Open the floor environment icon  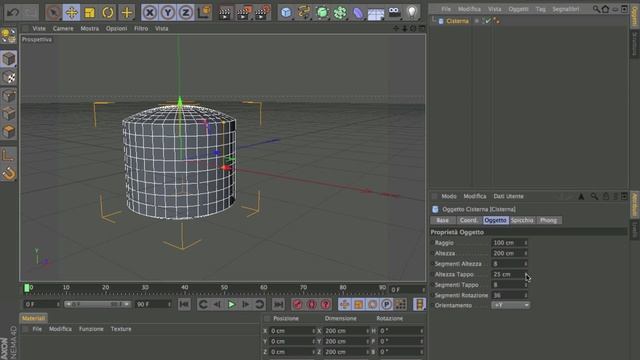tap(376, 13)
